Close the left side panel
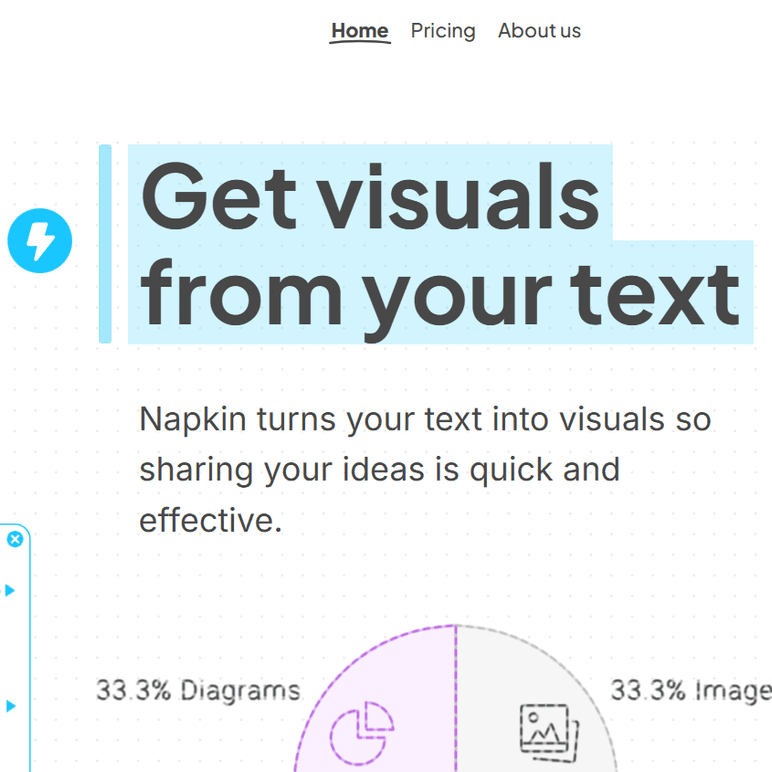The width and height of the screenshot is (772, 772). 15,539
